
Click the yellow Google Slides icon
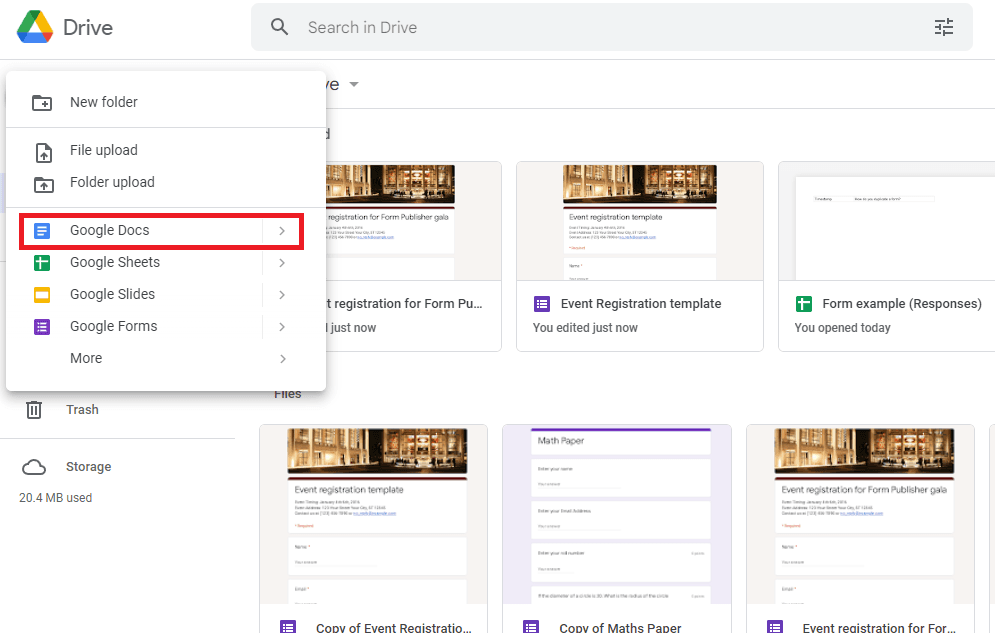click(x=42, y=295)
